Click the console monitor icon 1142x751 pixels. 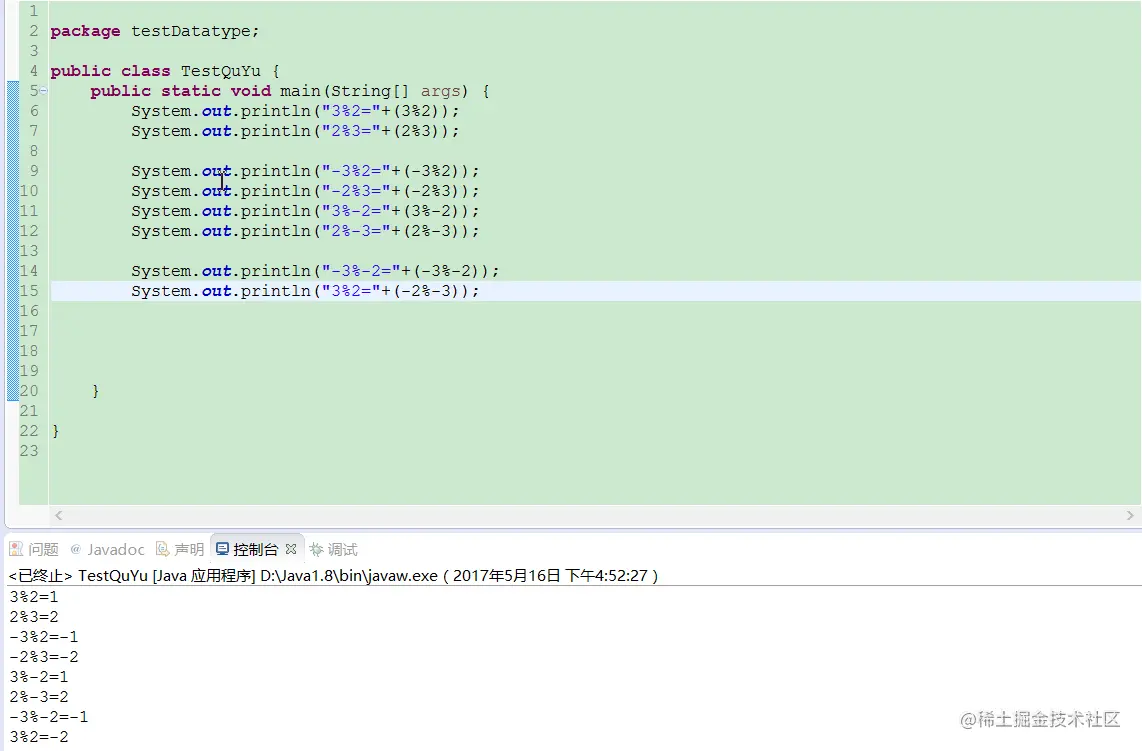222,549
